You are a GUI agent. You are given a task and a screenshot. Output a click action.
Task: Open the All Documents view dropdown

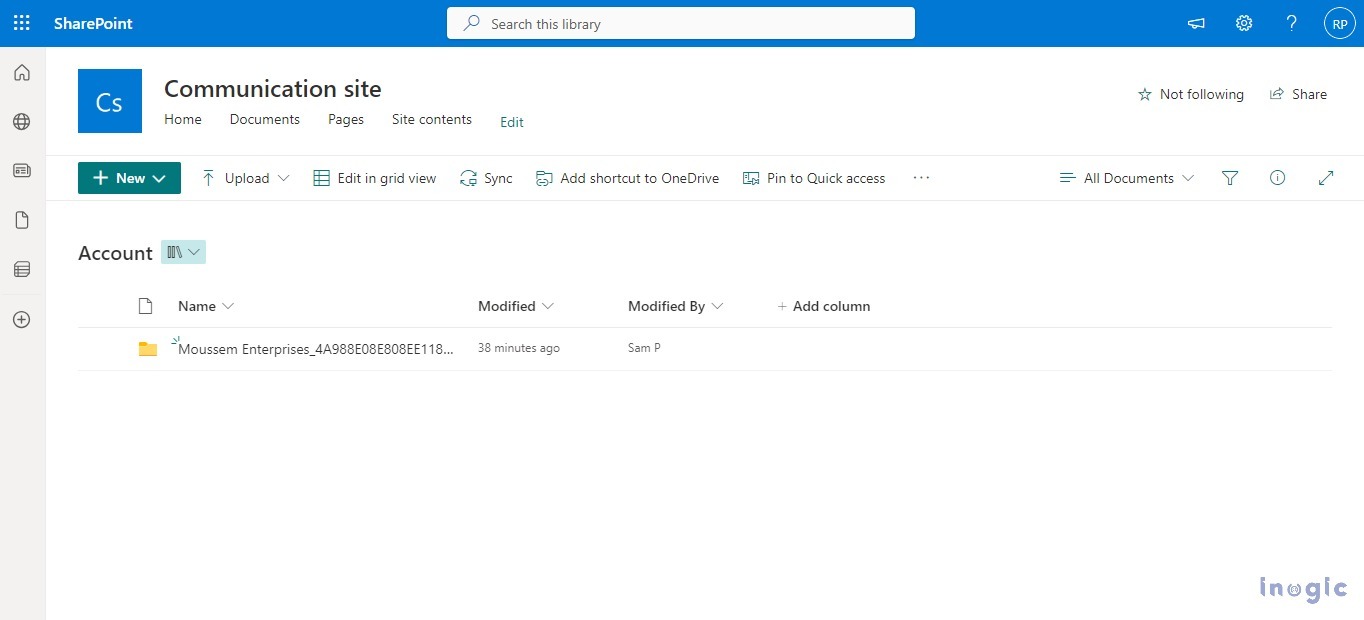pyautogui.click(x=1127, y=178)
